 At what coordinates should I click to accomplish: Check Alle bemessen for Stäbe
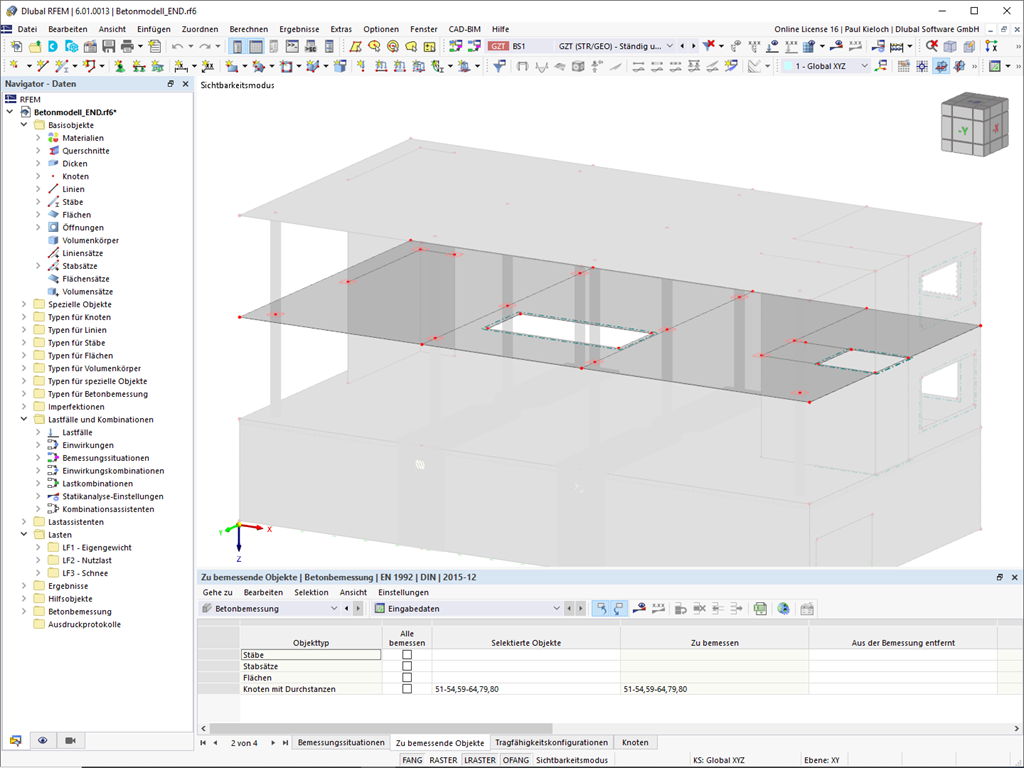407,654
